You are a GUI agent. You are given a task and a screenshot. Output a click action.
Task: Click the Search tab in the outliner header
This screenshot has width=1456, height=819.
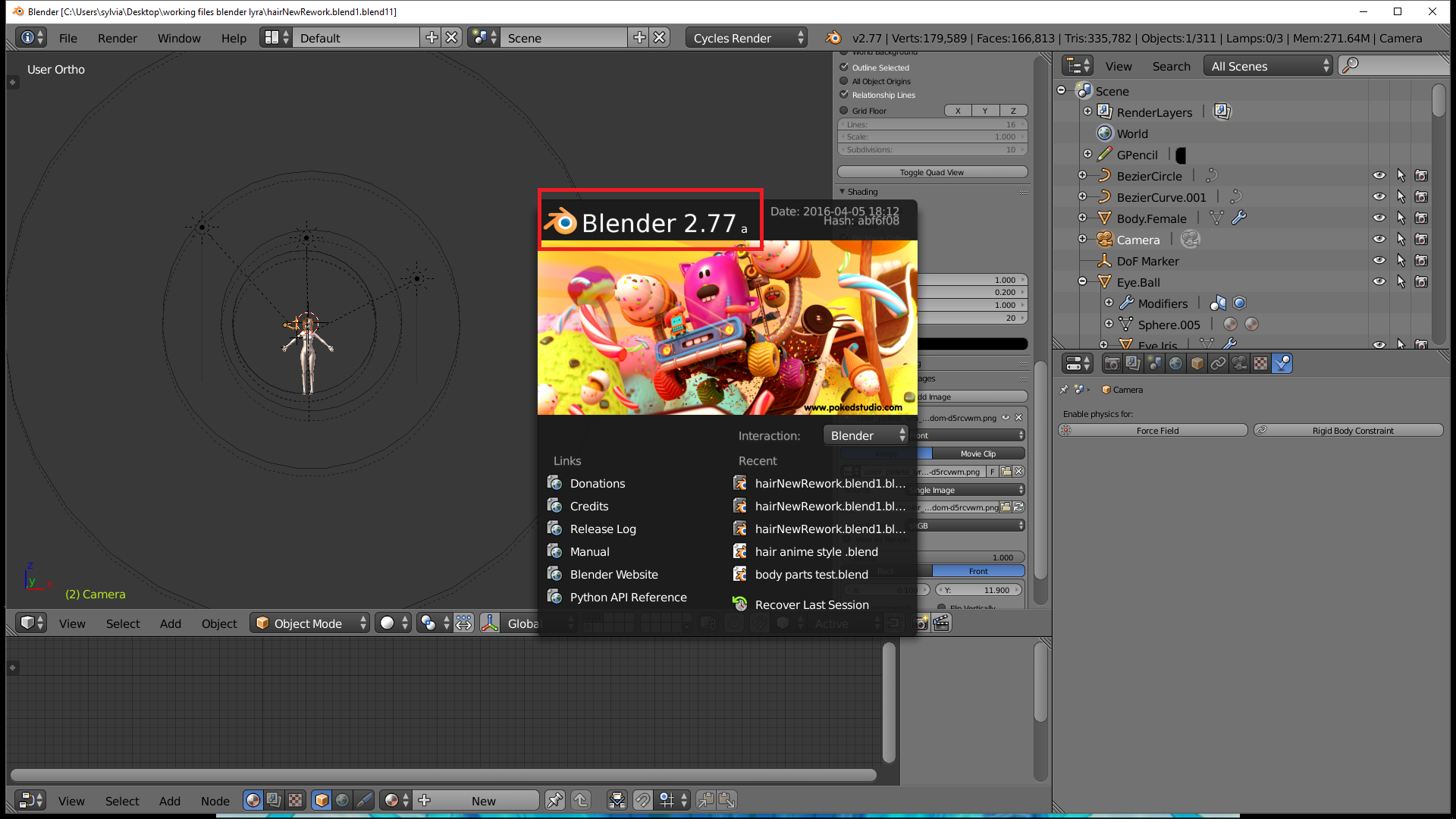pos(1171,66)
